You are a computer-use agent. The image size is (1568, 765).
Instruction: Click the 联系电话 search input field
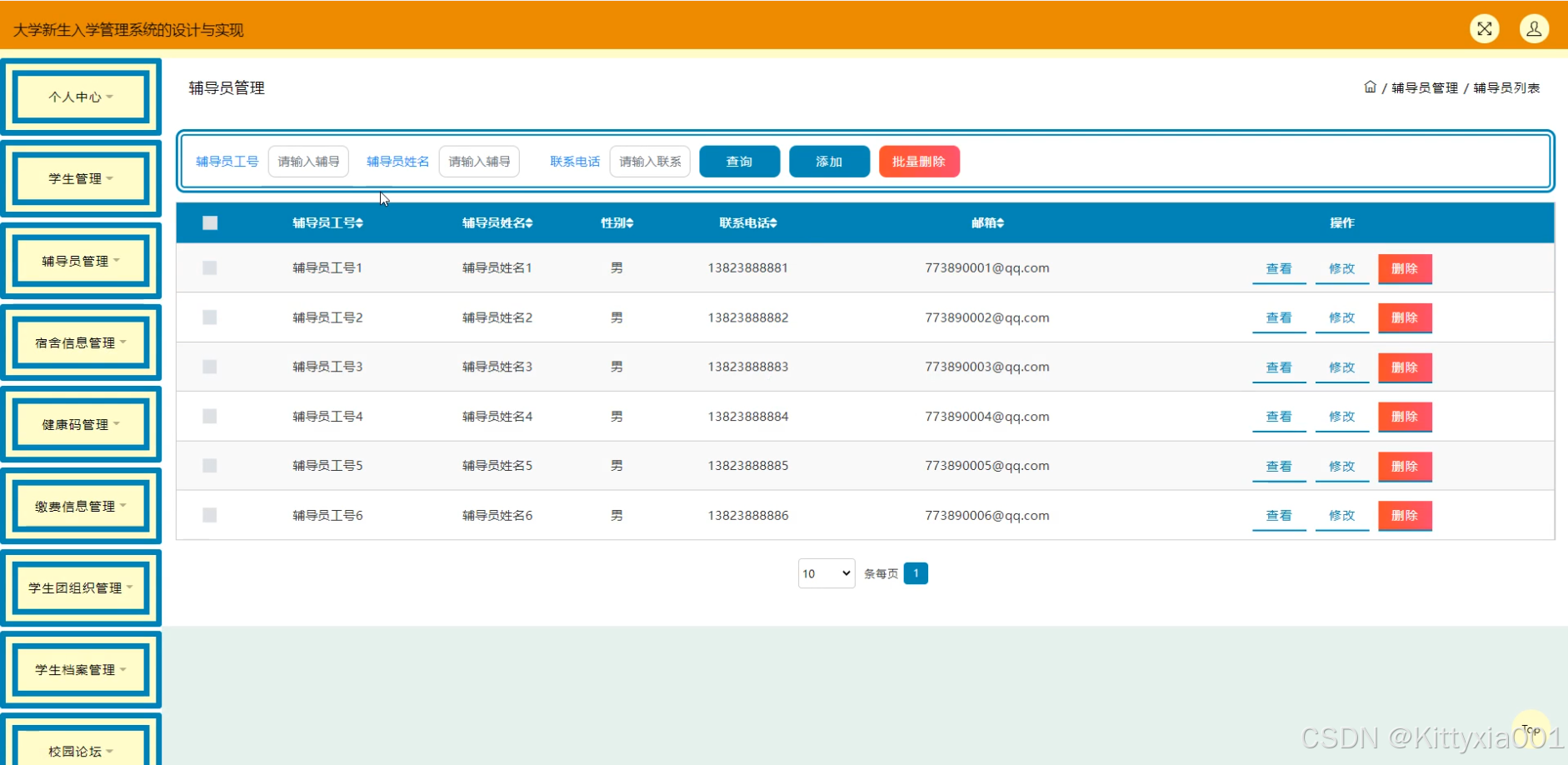click(x=650, y=162)
